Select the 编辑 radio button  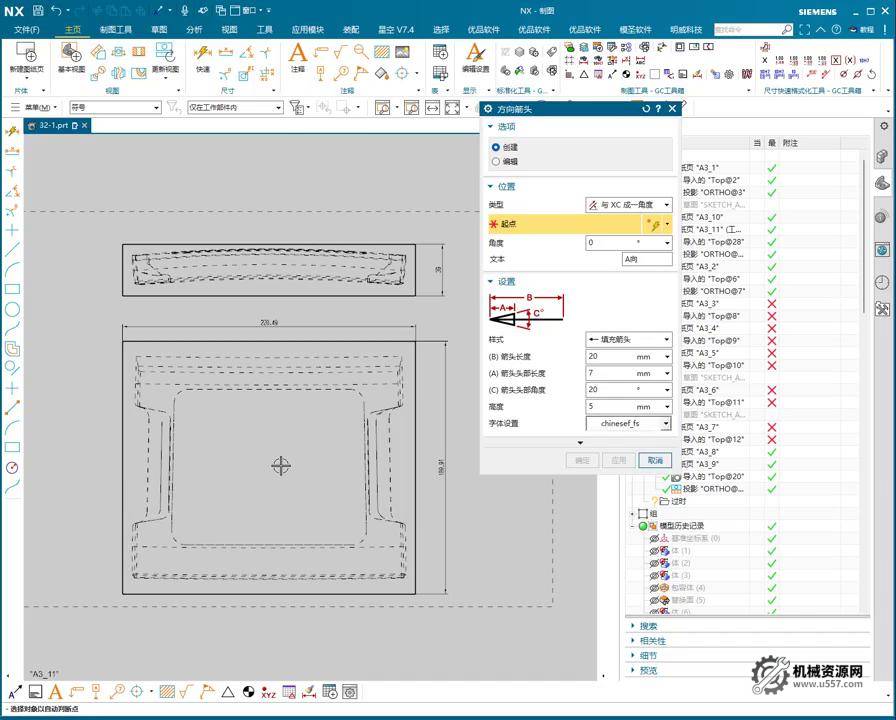coord(495,161)
